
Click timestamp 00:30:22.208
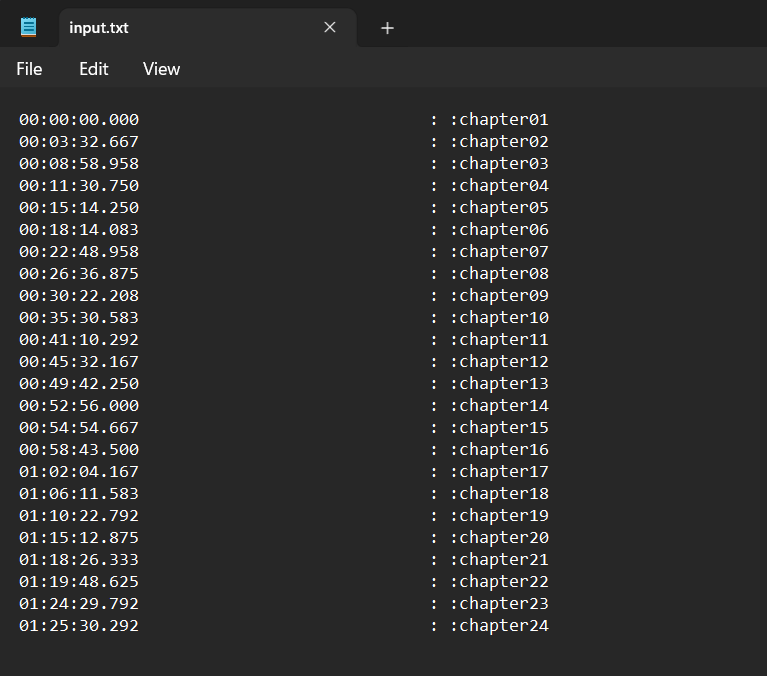coord(79,295)
